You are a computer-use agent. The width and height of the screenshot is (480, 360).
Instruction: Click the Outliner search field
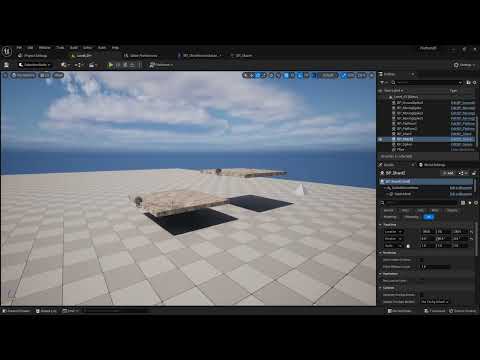pos(426,82)
